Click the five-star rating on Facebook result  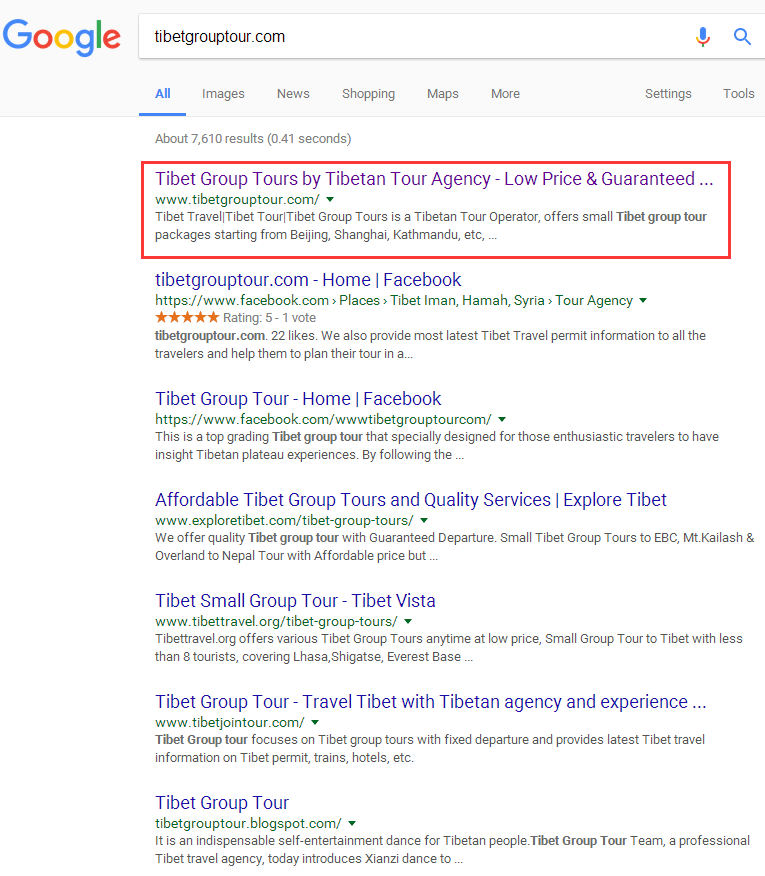coord(187,317)
